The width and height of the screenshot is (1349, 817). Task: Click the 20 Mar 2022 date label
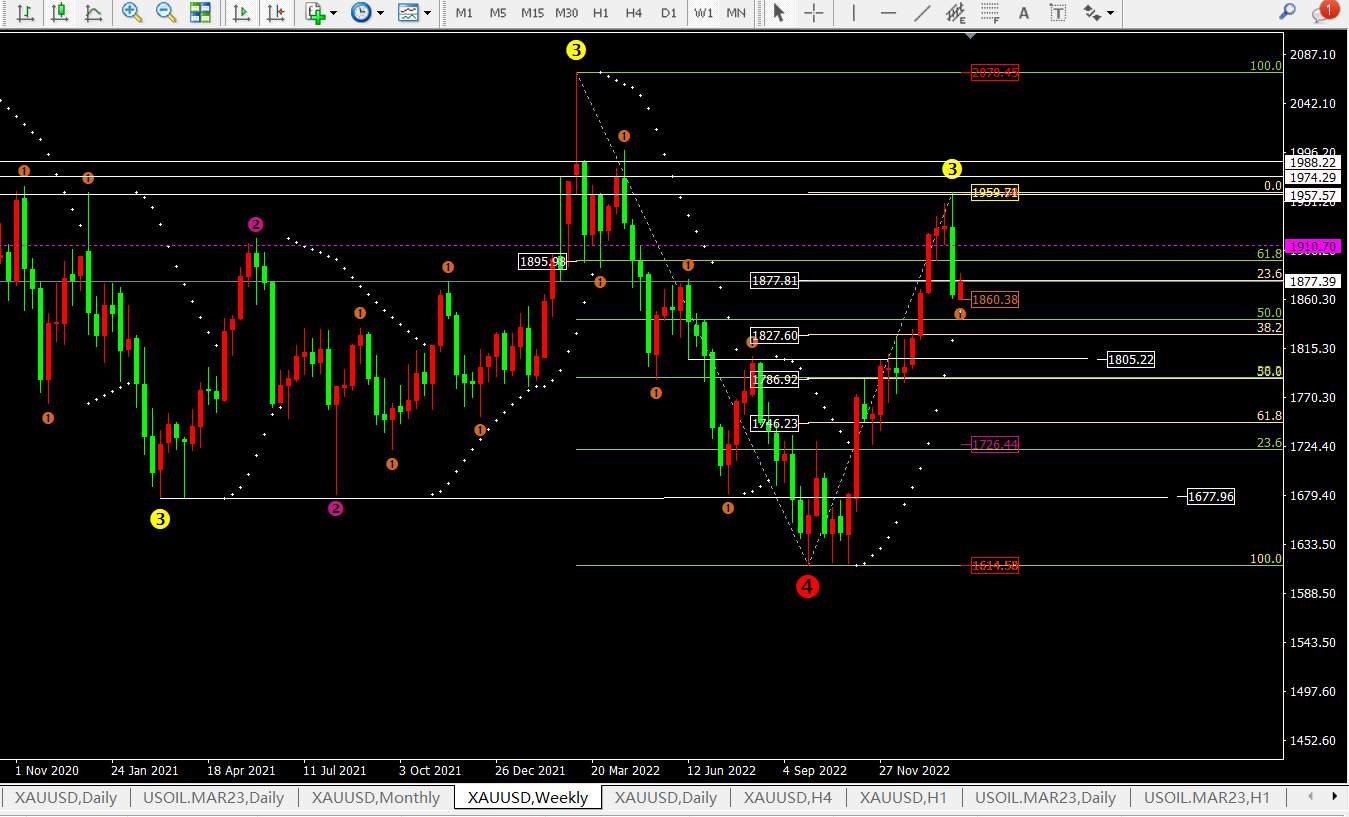pos(625,771)
